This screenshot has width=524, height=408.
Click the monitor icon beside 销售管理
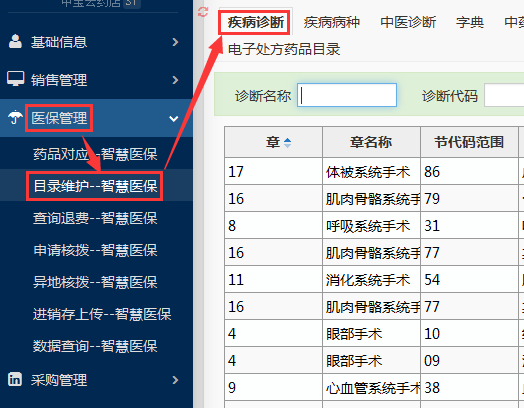(x=15, y=79)
